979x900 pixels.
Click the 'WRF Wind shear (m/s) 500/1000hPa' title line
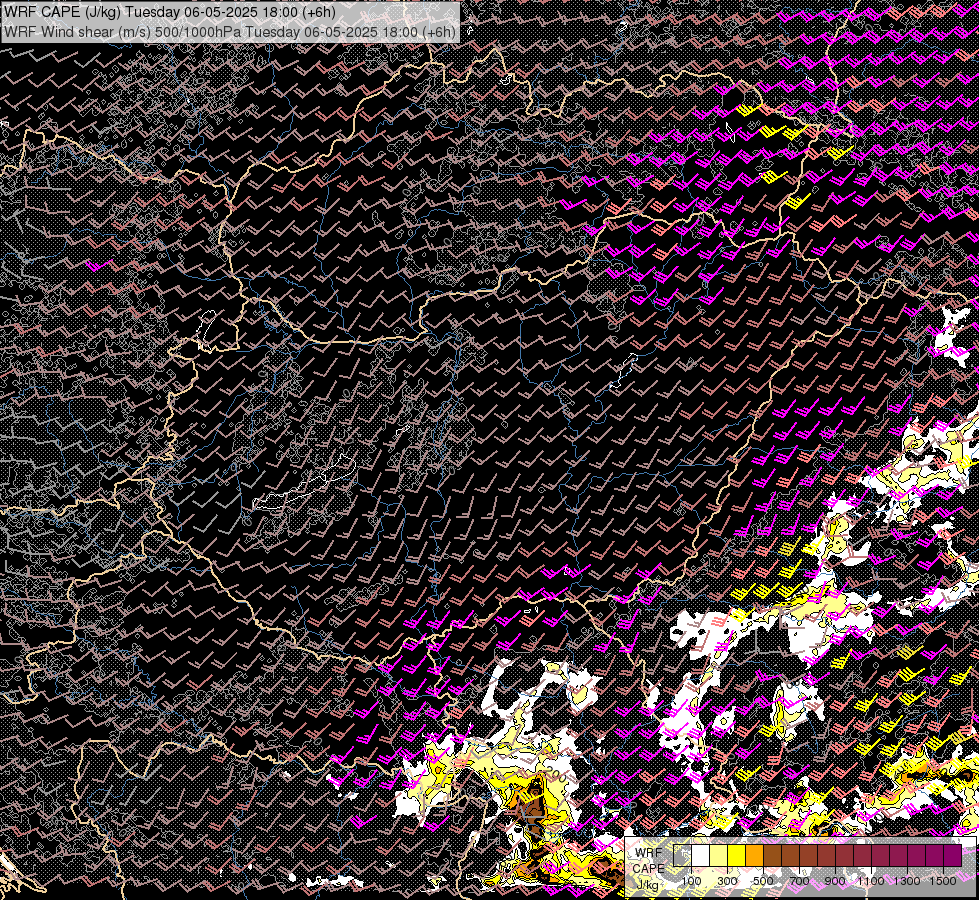[x=230, y=31]
